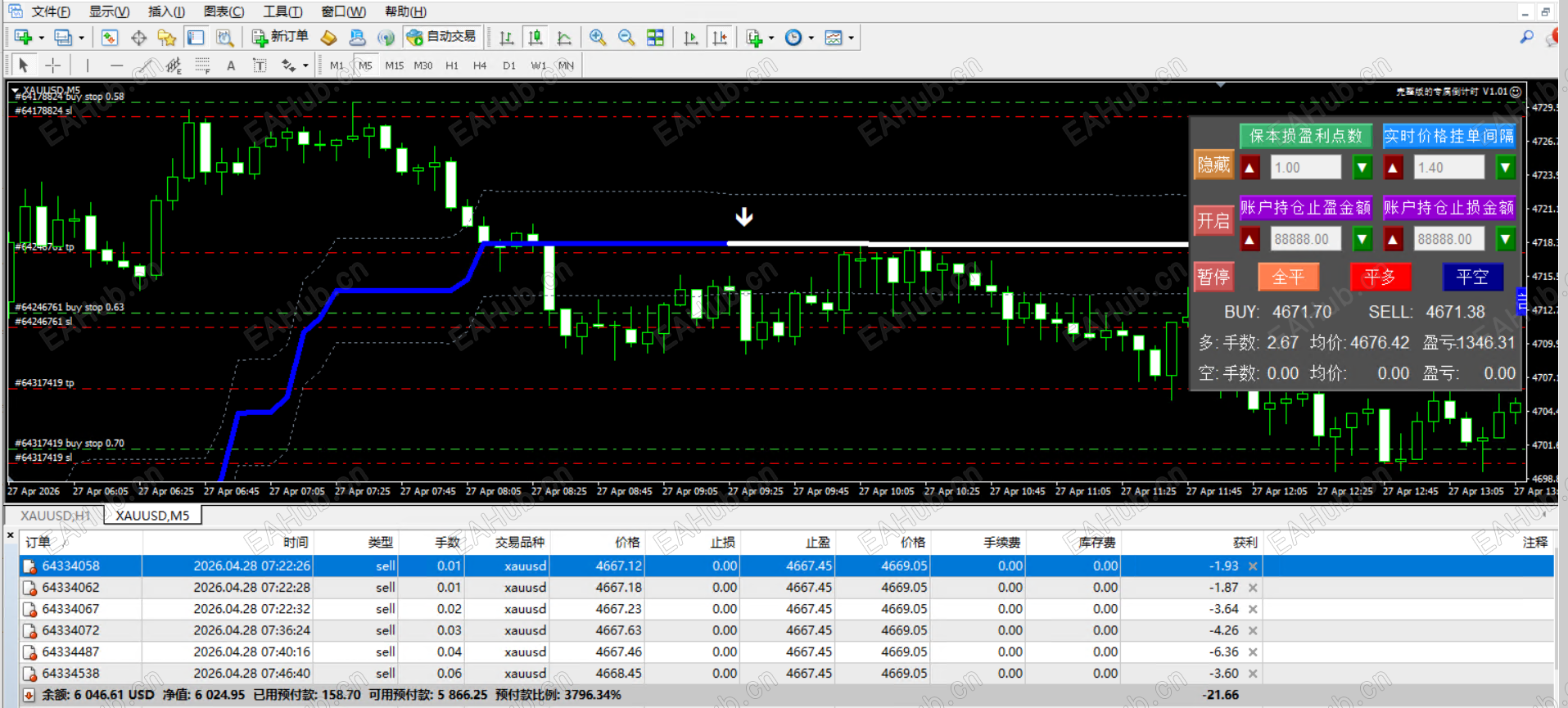The width and height of the screenshot is (1568, 708).
Task: Close order 64334538 with its X
Action: 1253,674
